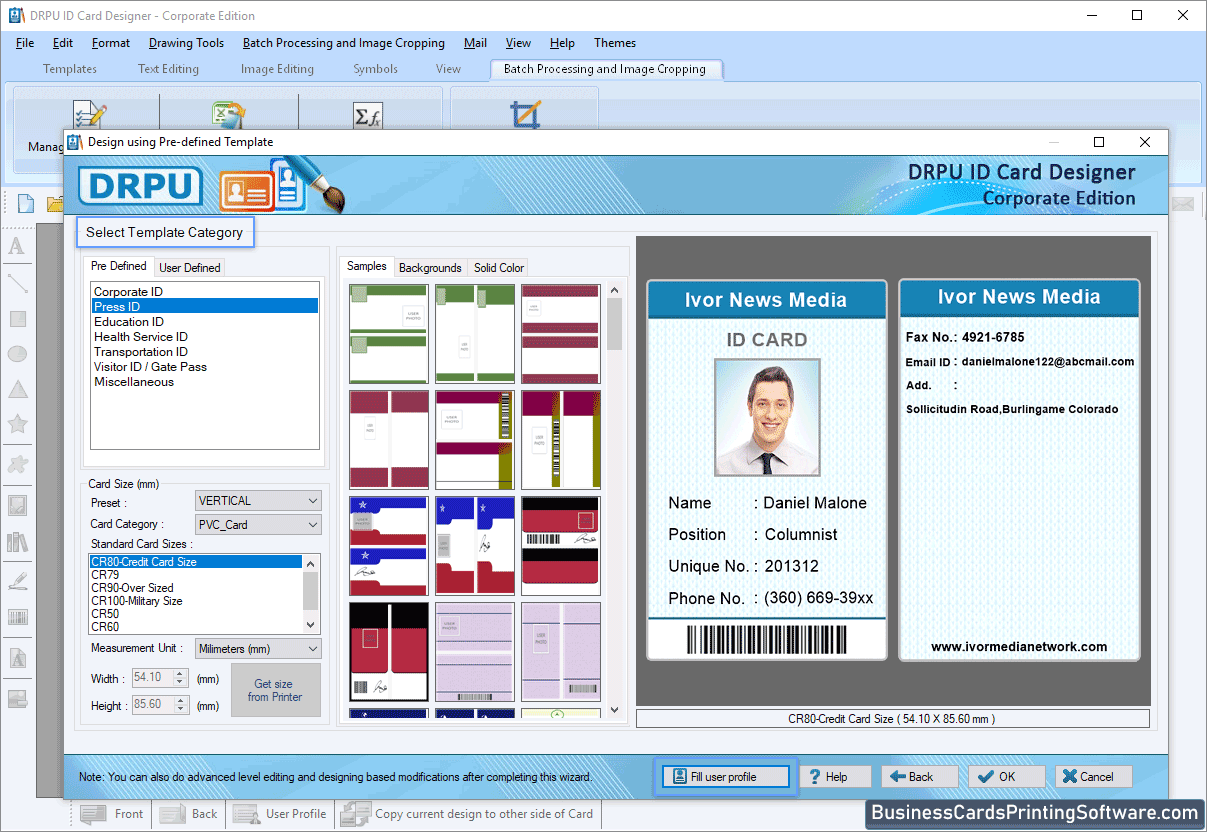This screenshot has height=832, width=1207.
Task: Click the Image Cropping ribbon icon
Action: 525,115
